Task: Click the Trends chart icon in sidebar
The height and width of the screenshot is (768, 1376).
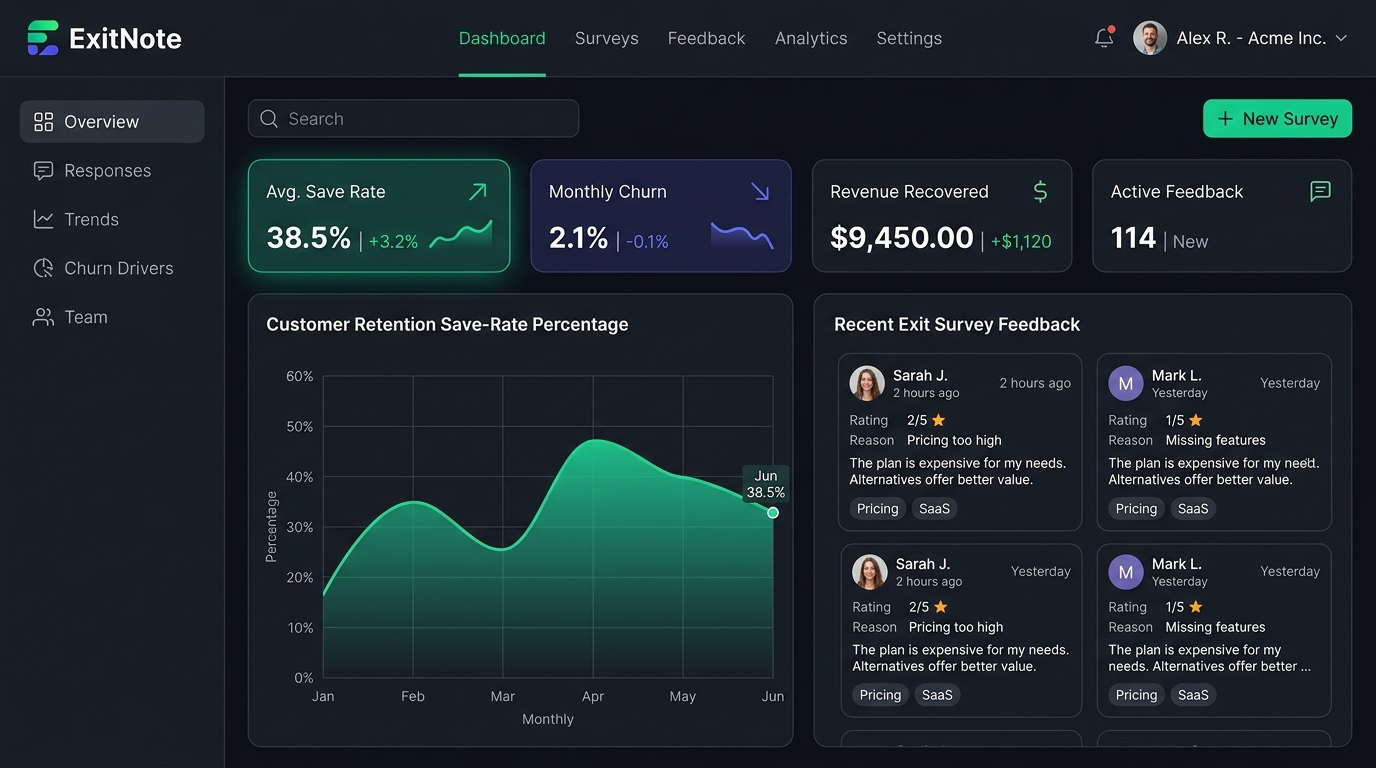Action: coord(43,219)
